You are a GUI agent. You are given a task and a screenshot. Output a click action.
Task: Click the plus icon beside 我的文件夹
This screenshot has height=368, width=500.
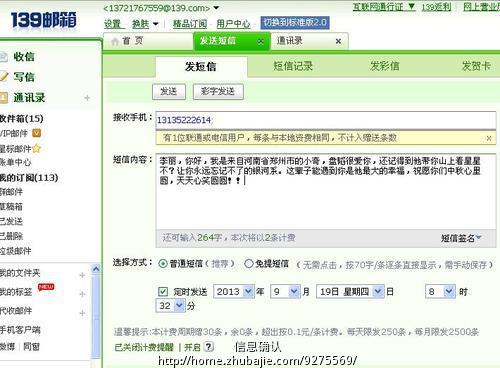pos(82,275)
